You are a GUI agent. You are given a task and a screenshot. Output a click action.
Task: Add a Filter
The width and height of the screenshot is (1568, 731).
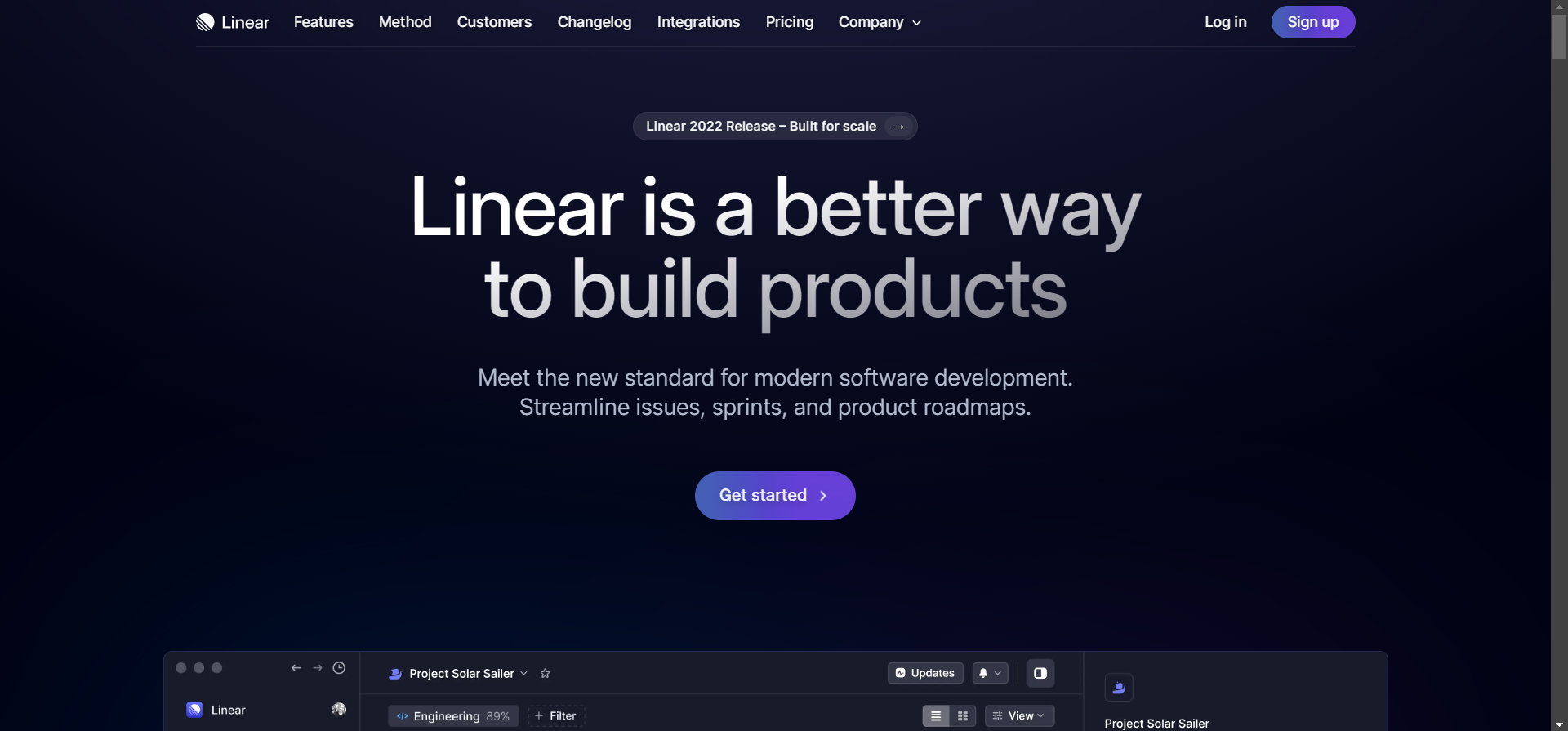pos(556,716)
